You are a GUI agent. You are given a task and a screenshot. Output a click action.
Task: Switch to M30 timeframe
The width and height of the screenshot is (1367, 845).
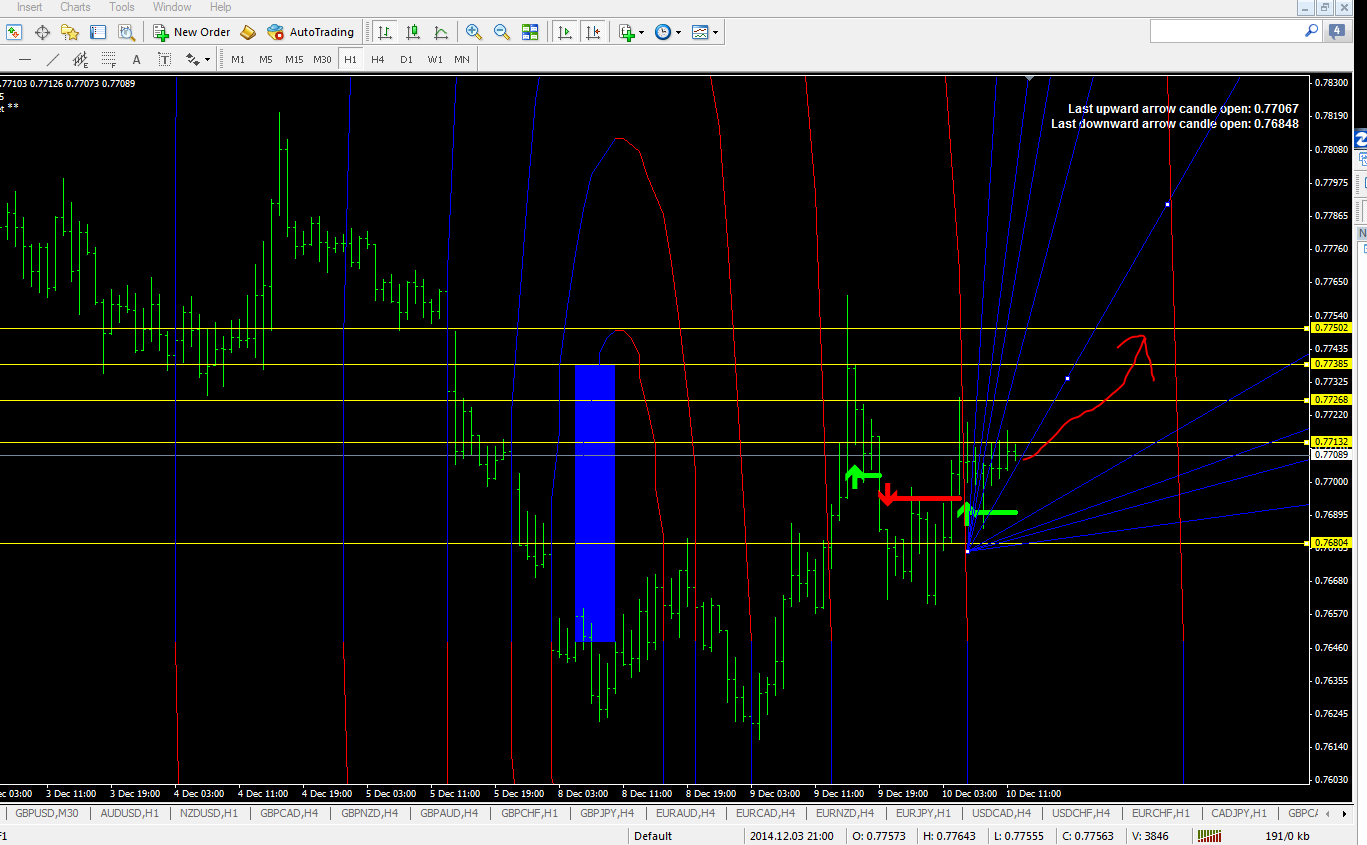[x=322, y=59]
